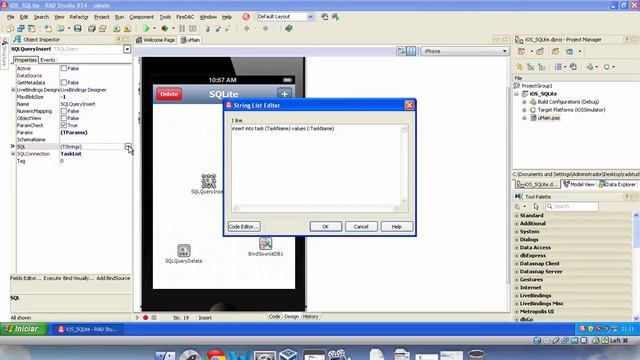
Task: Click the record red circle in status bar
Action: point(146,317)
